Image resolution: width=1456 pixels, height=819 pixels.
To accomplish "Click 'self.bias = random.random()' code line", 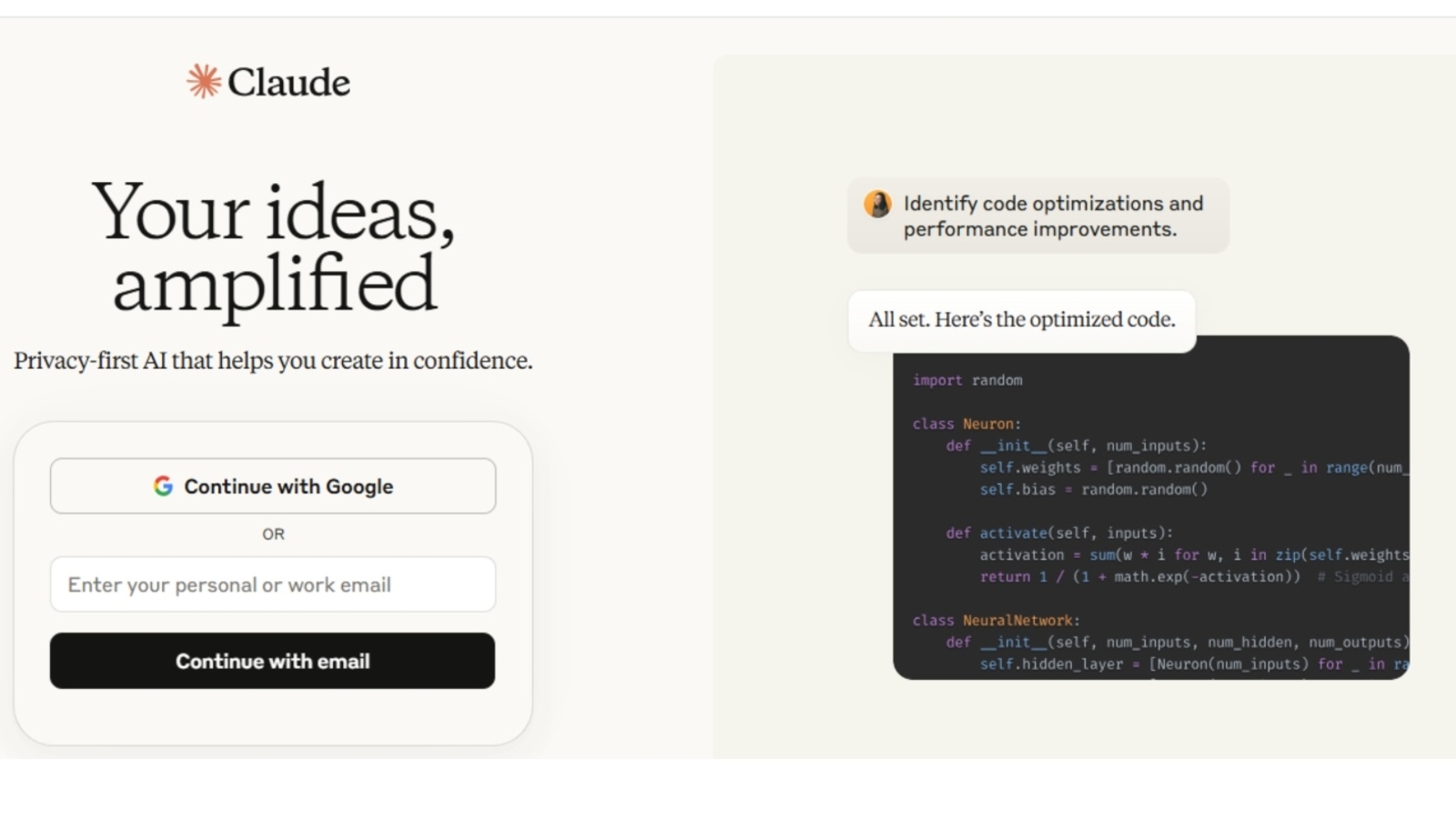I will 1094,490.
